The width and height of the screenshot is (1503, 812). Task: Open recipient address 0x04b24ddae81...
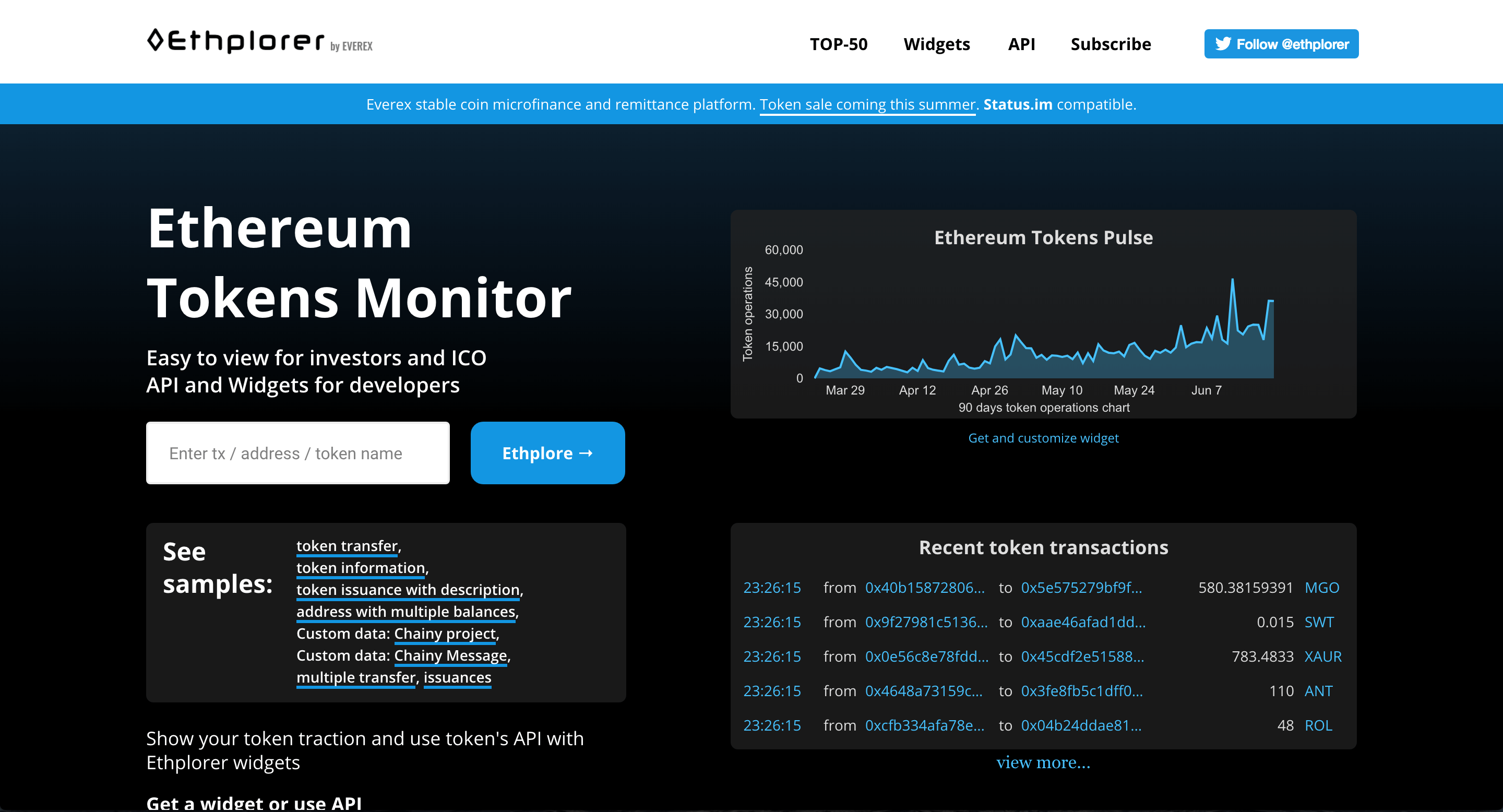click(x=1081, y=725)
